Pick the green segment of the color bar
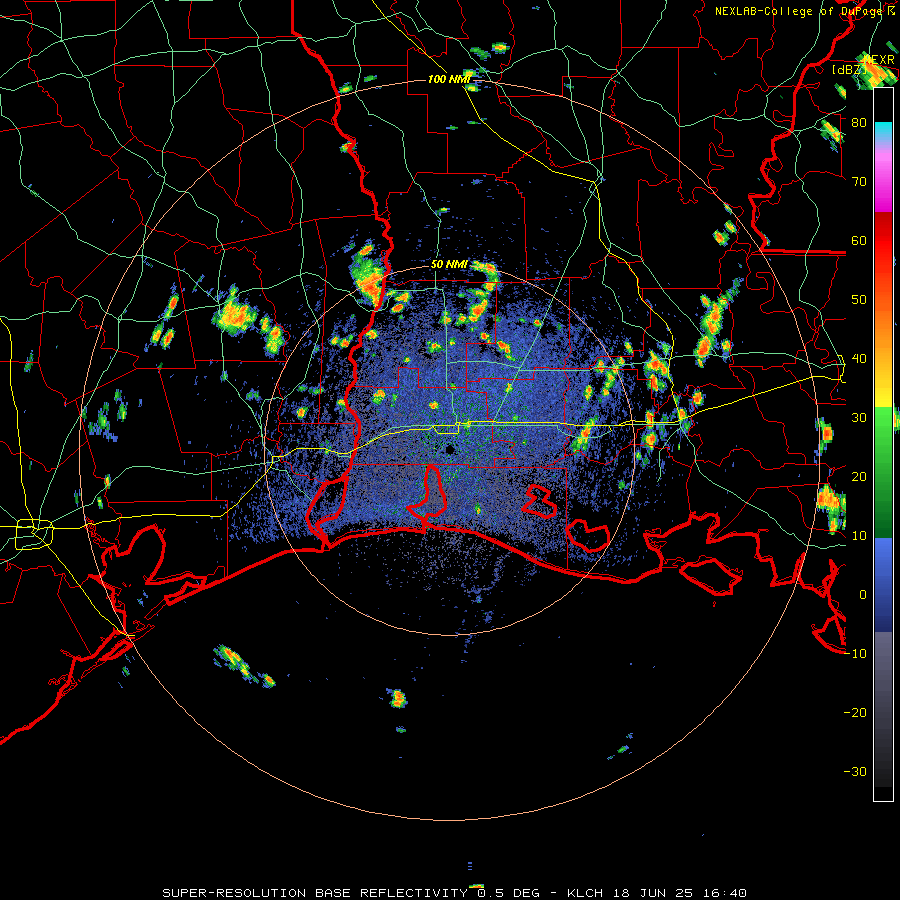 click(x=883, y=471)
